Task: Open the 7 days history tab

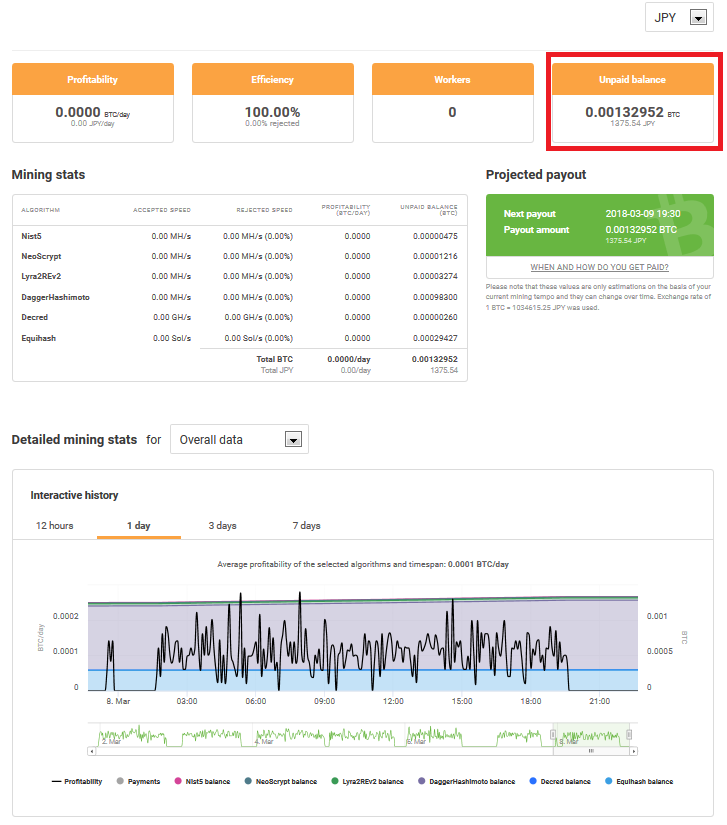Action: tap(307, 526)
